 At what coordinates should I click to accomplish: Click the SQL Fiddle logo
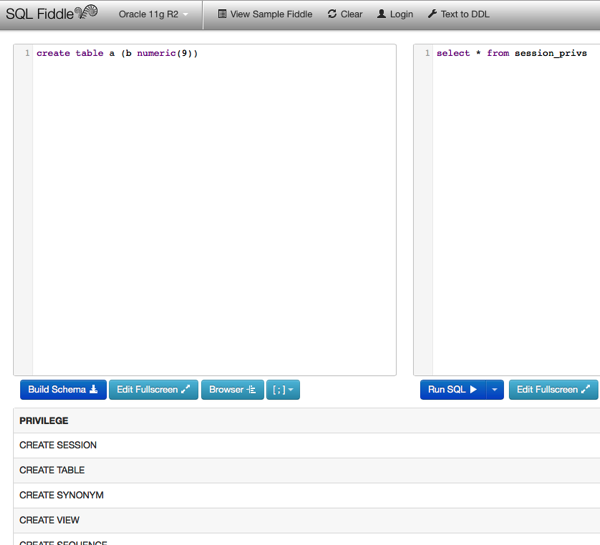coord(52,13)
